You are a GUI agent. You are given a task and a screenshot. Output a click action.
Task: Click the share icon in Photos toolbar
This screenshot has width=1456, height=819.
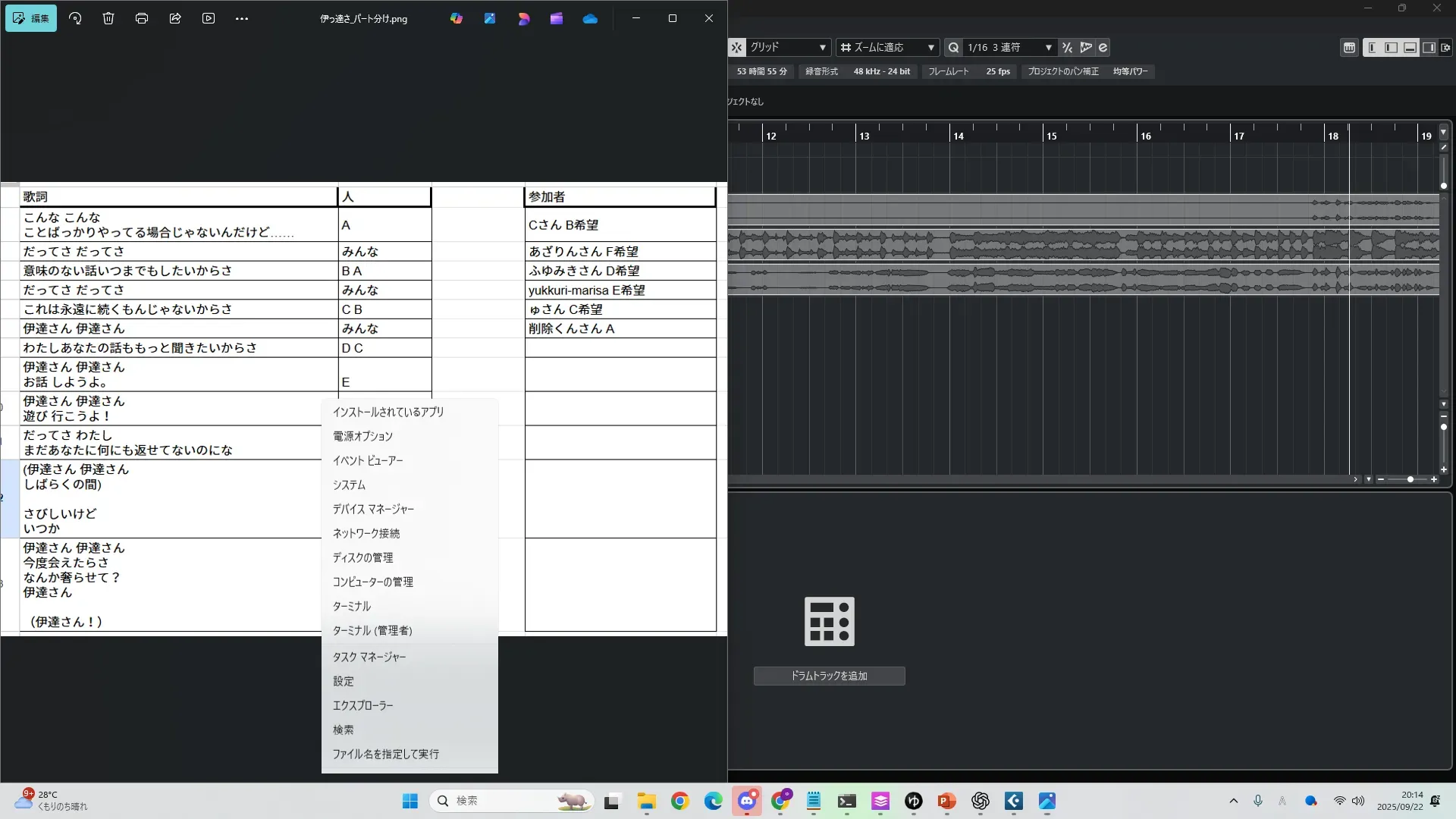[175, 18]
